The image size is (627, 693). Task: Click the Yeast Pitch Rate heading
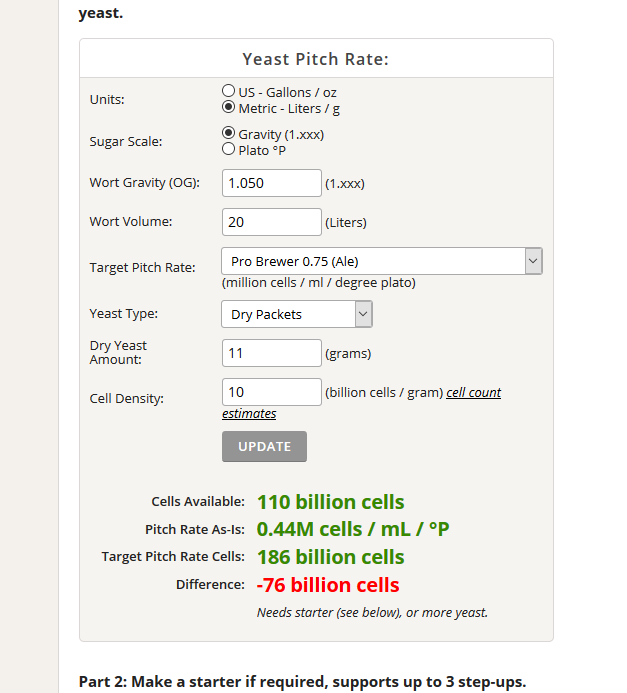315,59
